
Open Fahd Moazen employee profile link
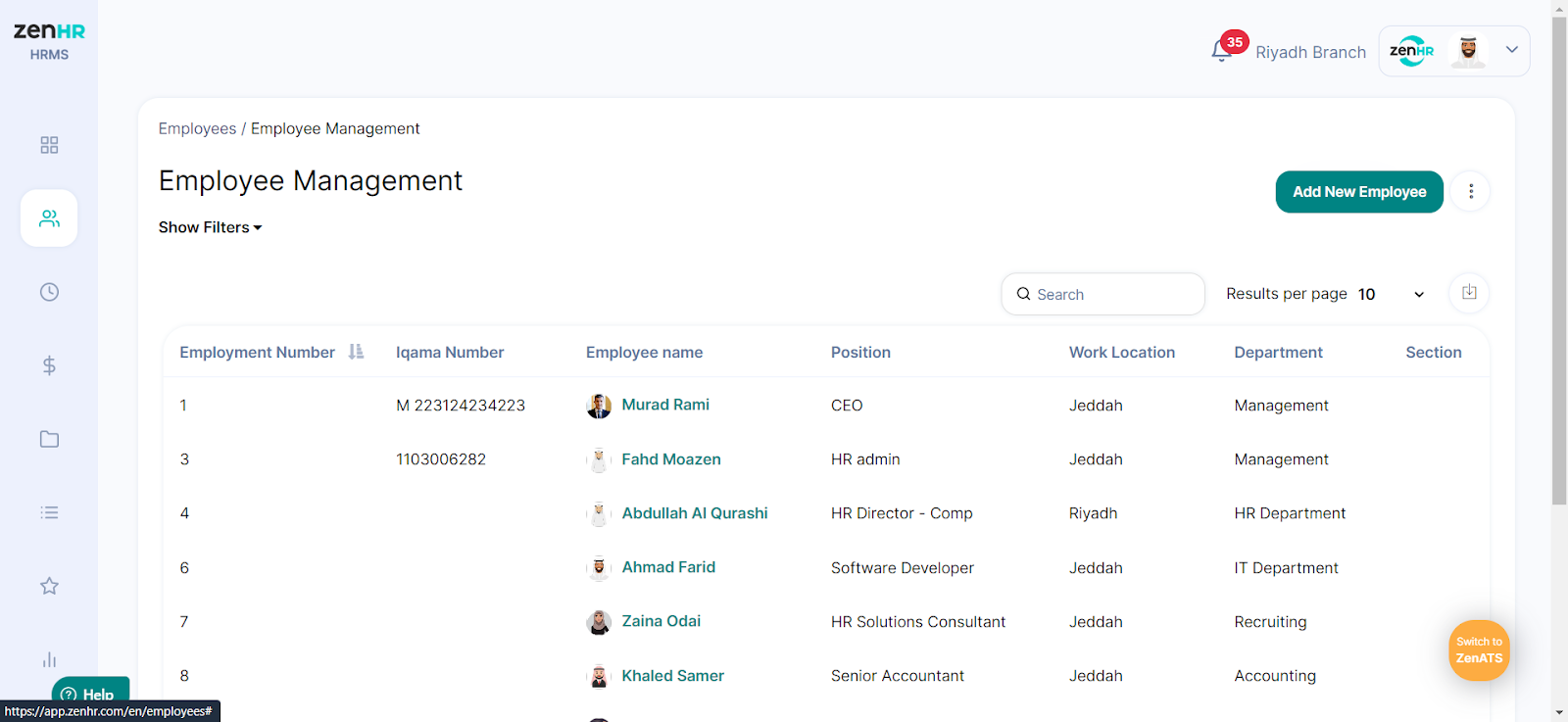click(671, 459)
